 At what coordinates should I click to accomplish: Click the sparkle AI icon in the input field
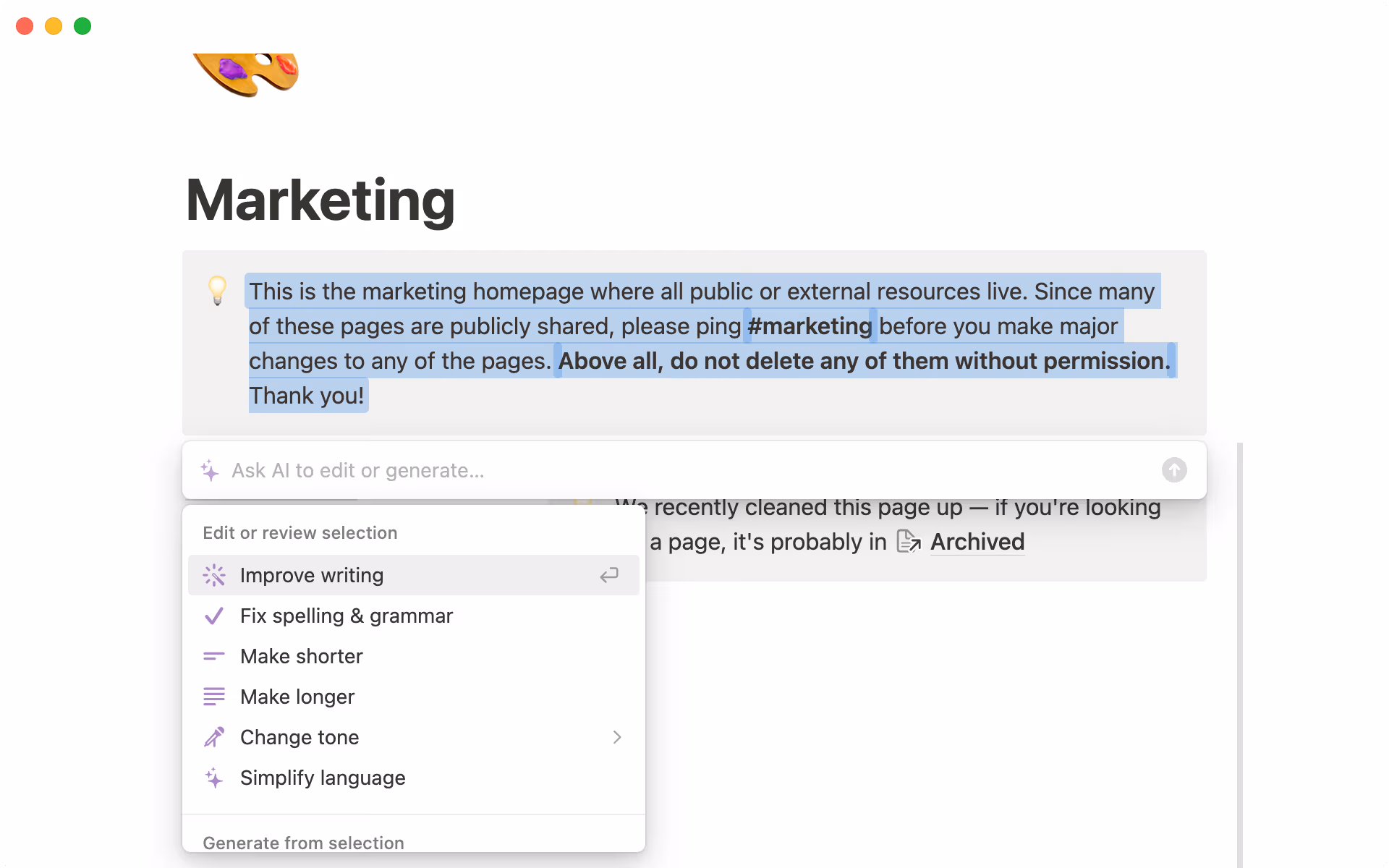pos(209,470)
